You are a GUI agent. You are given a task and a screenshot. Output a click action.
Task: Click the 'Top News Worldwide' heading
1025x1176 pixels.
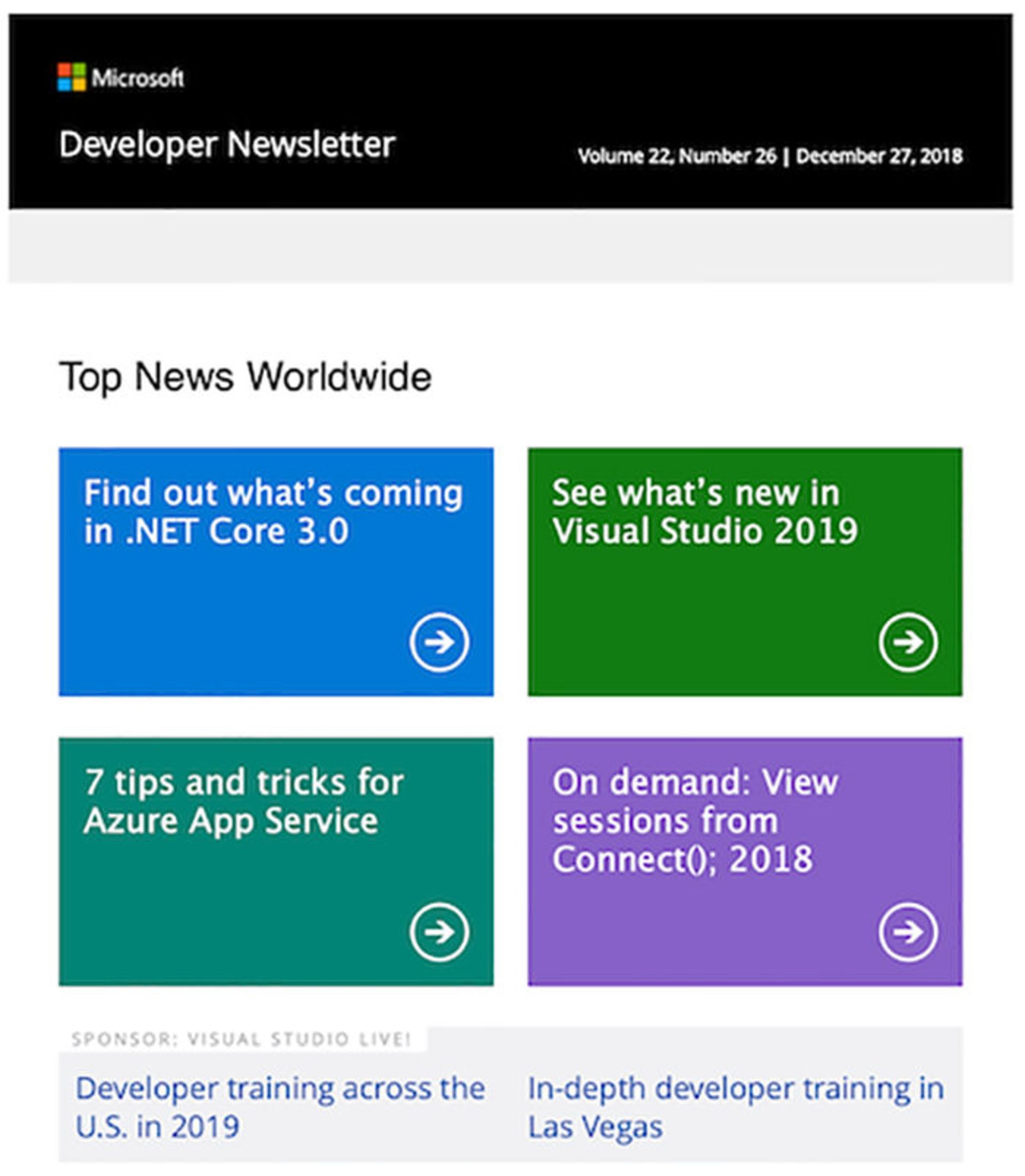click(245, 377)
